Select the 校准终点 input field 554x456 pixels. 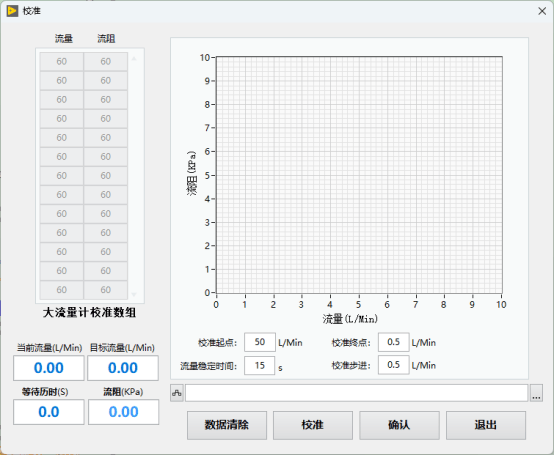point(394,342)
